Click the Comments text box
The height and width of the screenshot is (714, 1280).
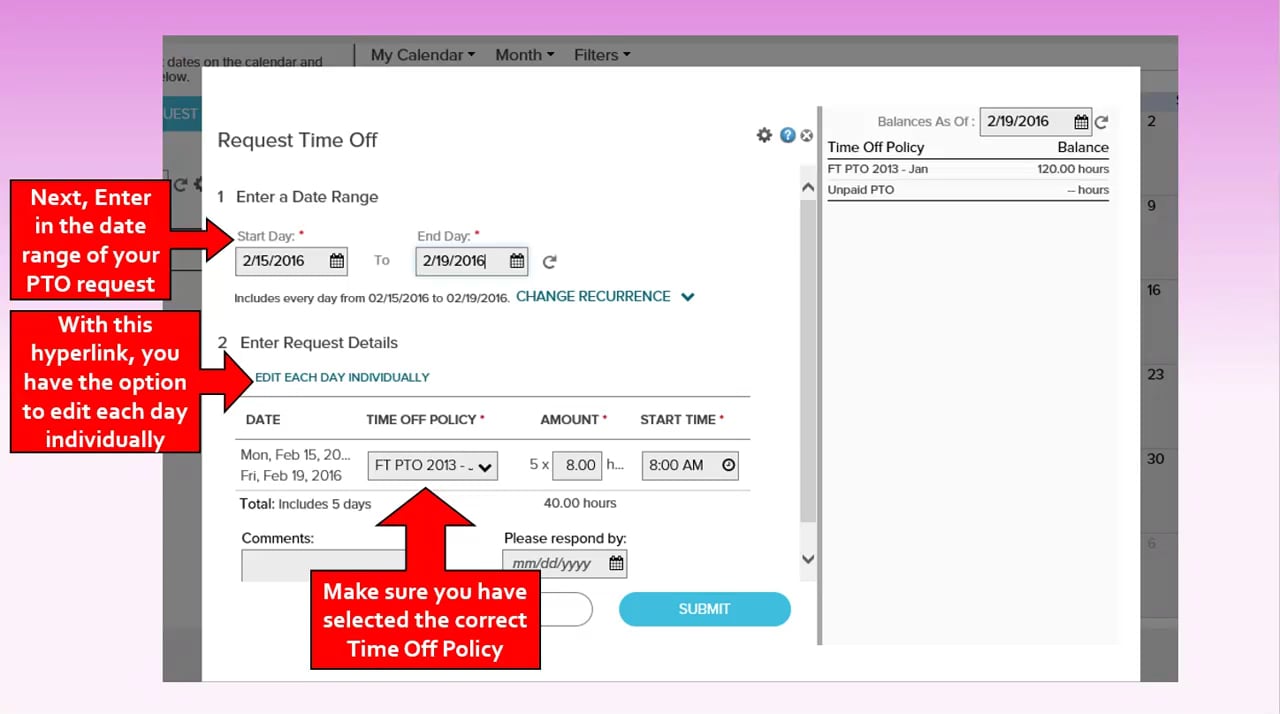(x=323, y=565)
